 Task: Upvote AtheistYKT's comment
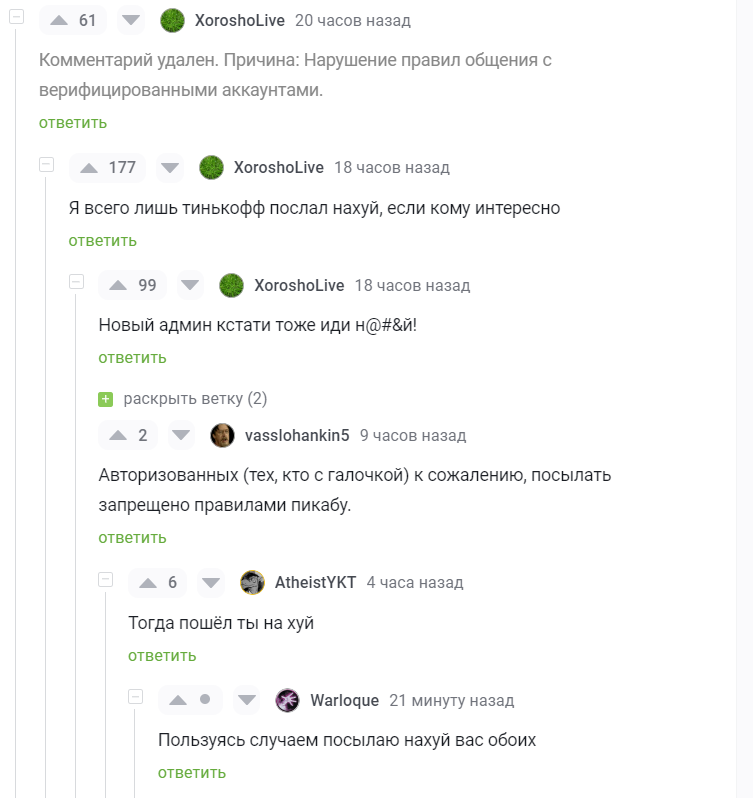pos(147,583)
